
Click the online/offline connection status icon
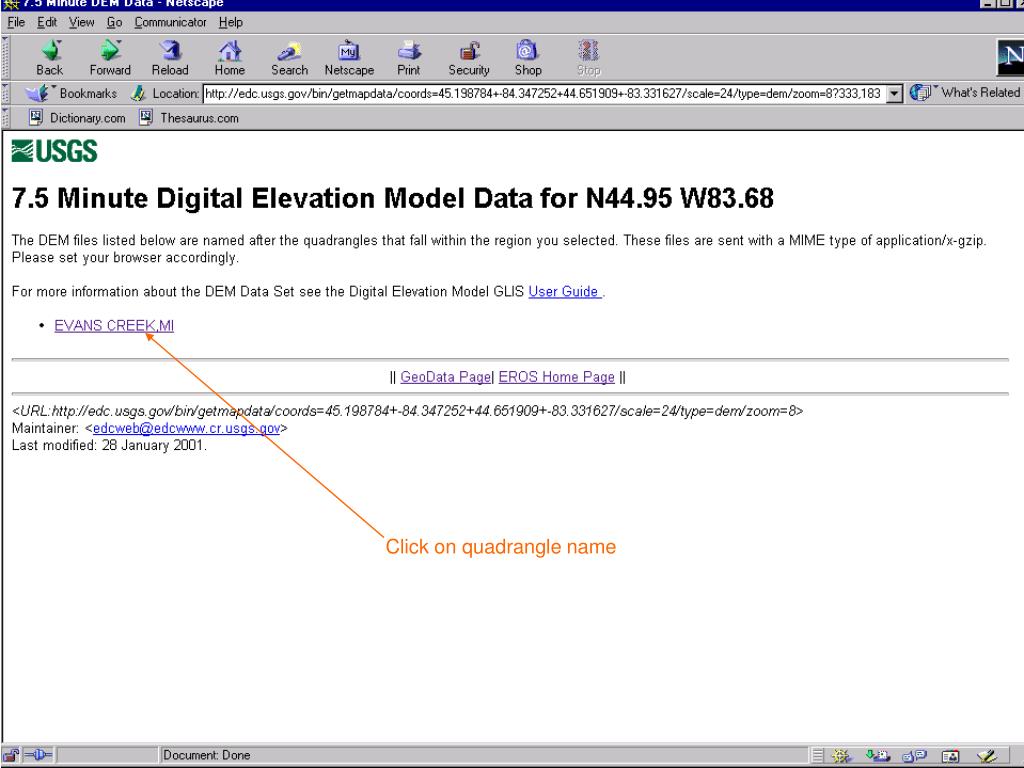pyautogui.click(x=39, y=756)
